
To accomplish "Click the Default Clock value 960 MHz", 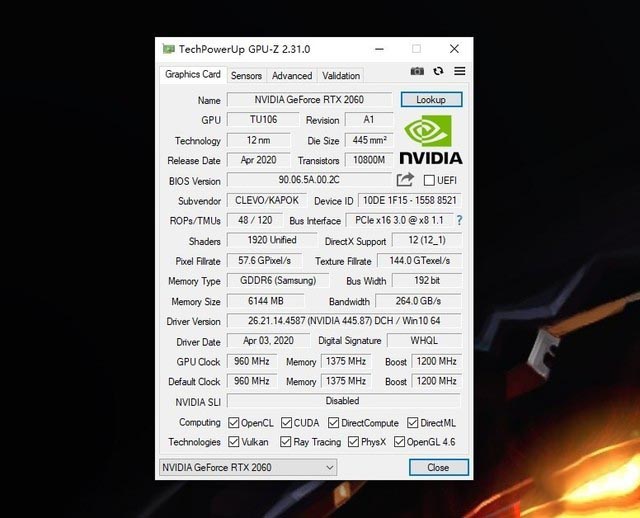I will (252, 381).
